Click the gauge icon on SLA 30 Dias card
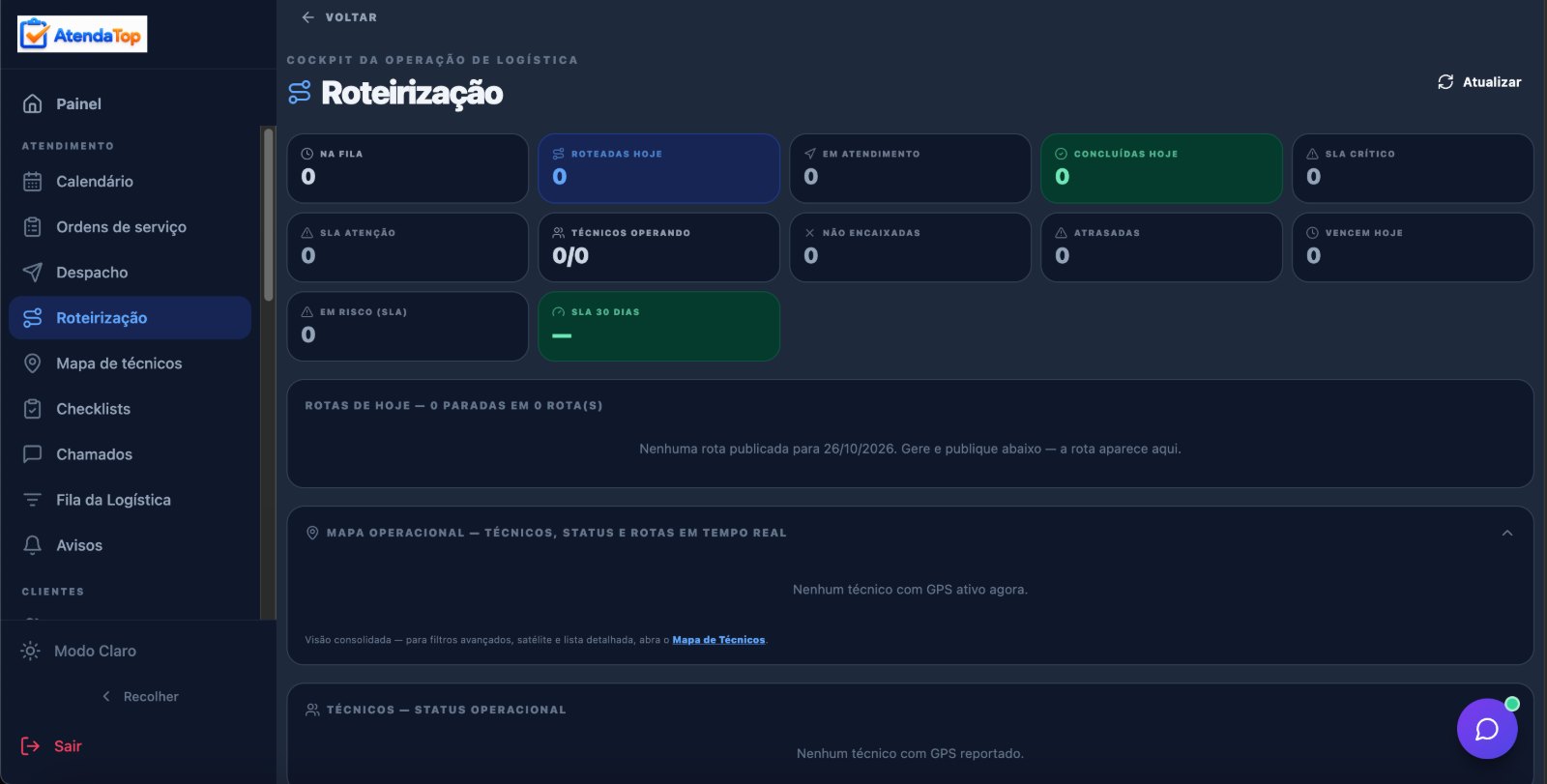The image size is (1547, 784). pos(558,312)
